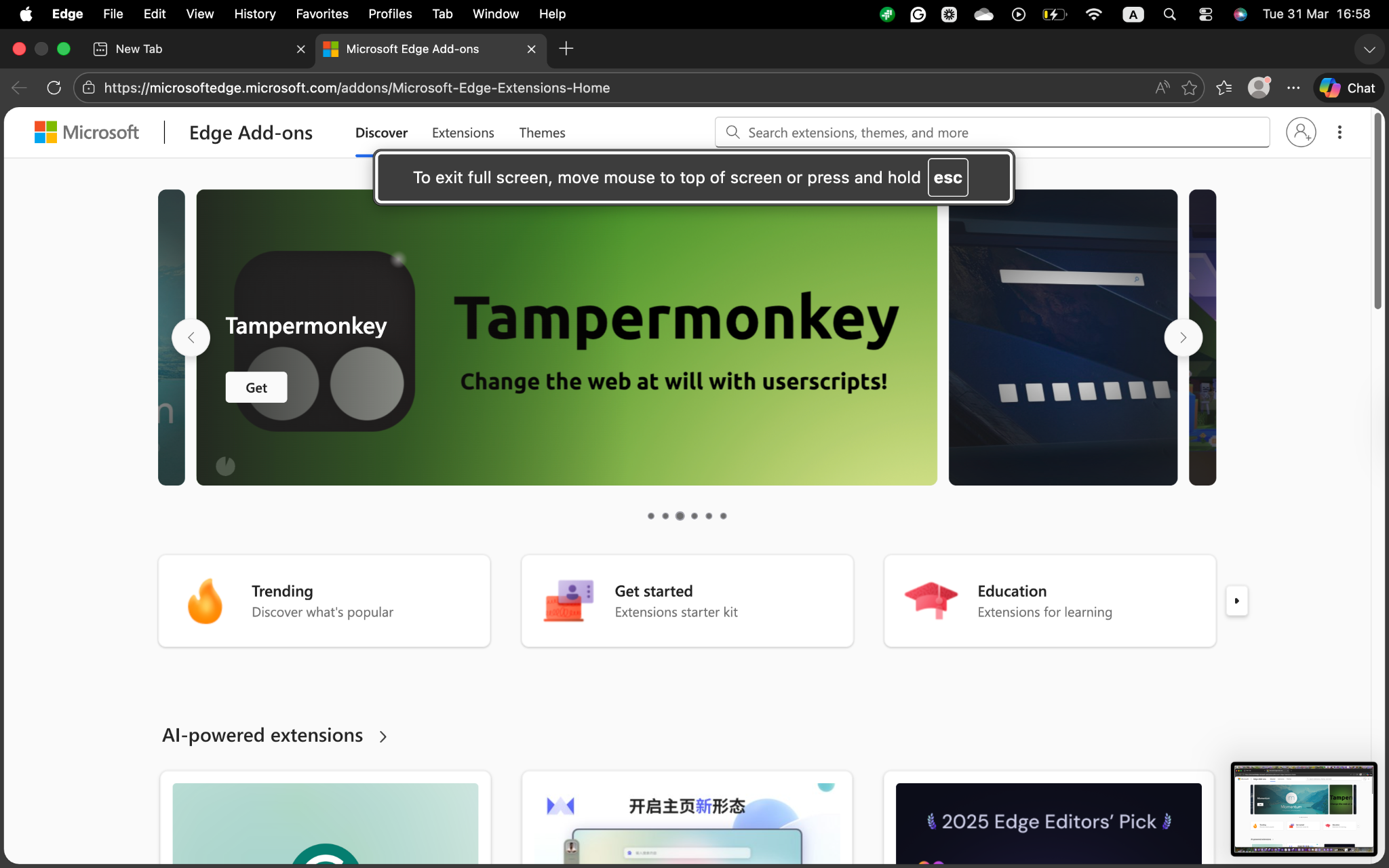Expand AI-powered extensions chevron
This screenshot has width=1389, height=868.
383,736
